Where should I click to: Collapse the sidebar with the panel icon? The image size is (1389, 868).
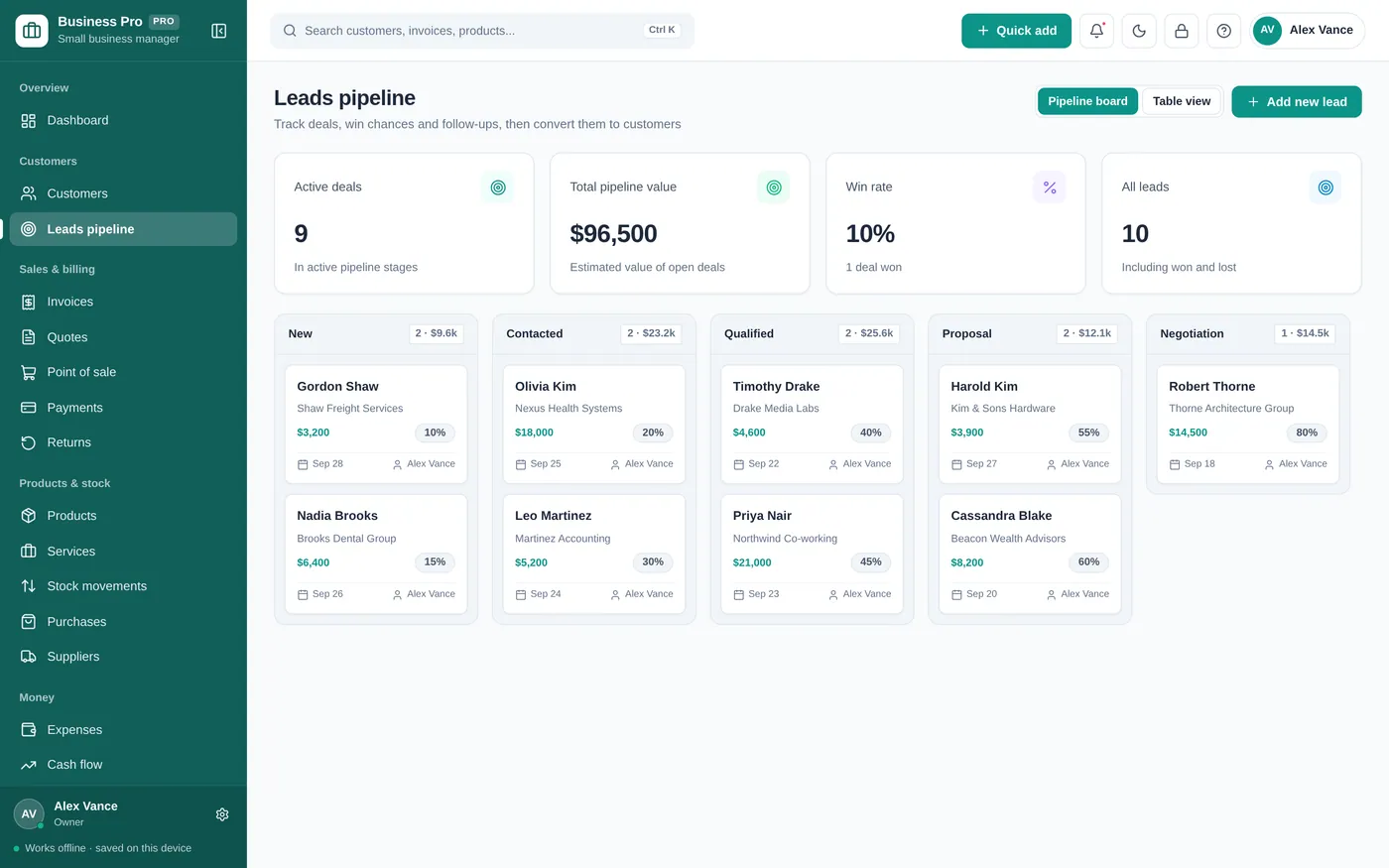(219, 31)
